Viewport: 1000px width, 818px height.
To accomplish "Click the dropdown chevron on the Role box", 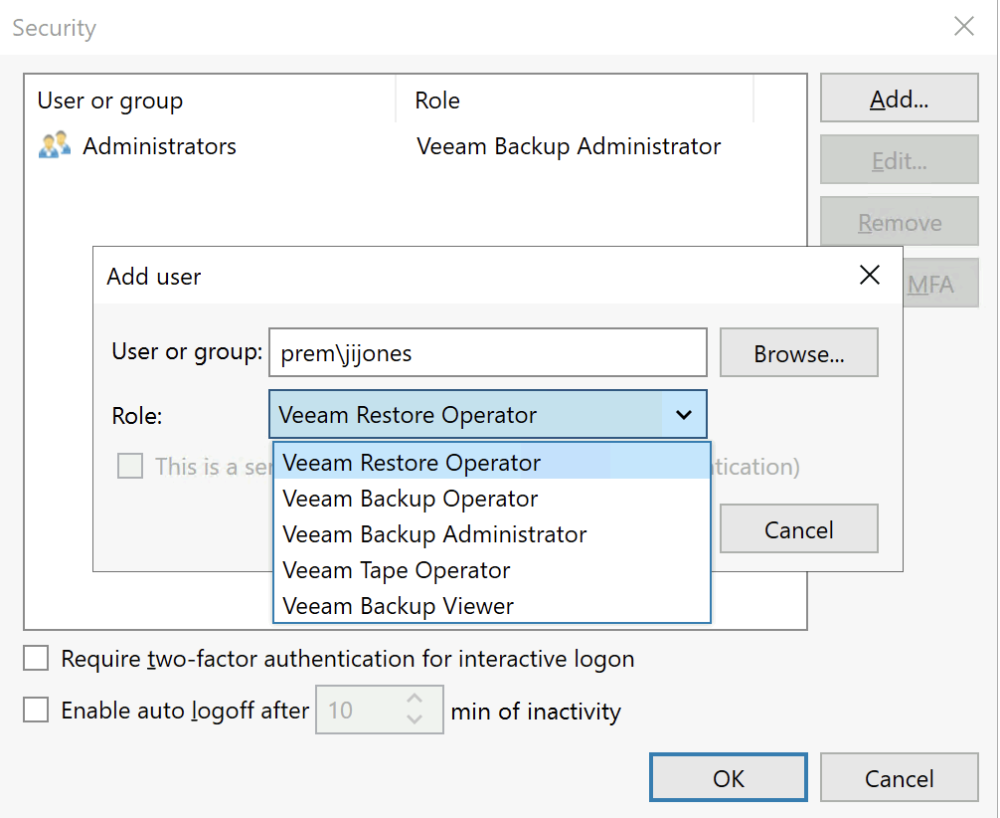I will pyautogui.click(x=684, y=414).
